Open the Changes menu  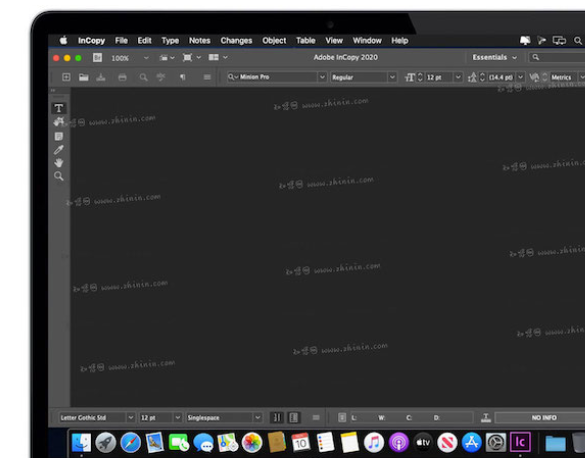tap(236, 41)
